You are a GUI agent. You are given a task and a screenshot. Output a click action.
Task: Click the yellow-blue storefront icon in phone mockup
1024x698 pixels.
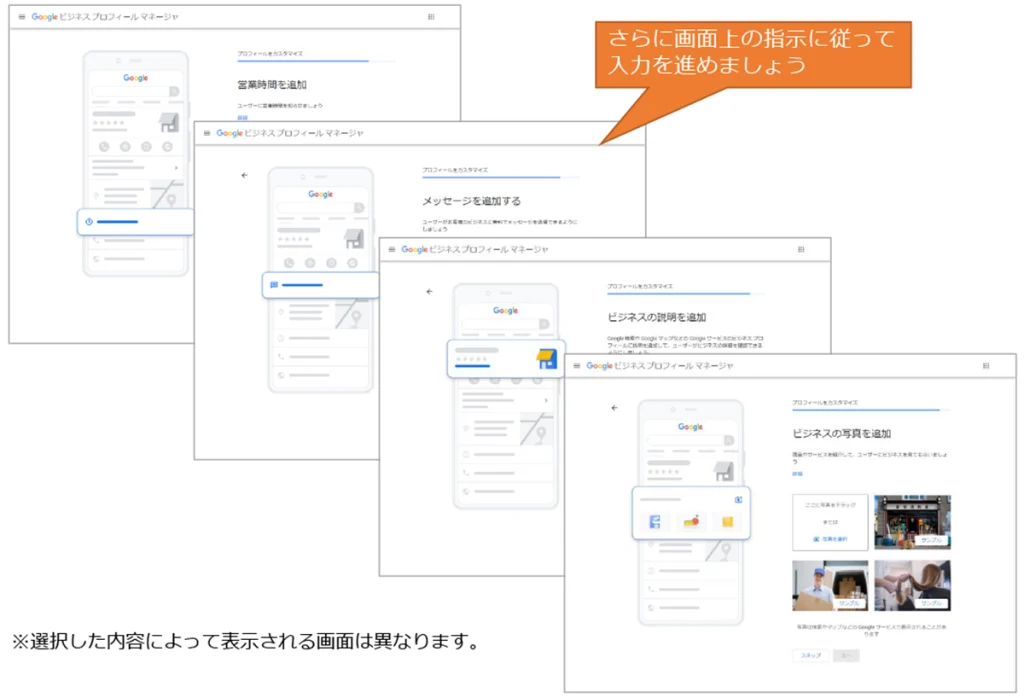click(x=545, y=358)
